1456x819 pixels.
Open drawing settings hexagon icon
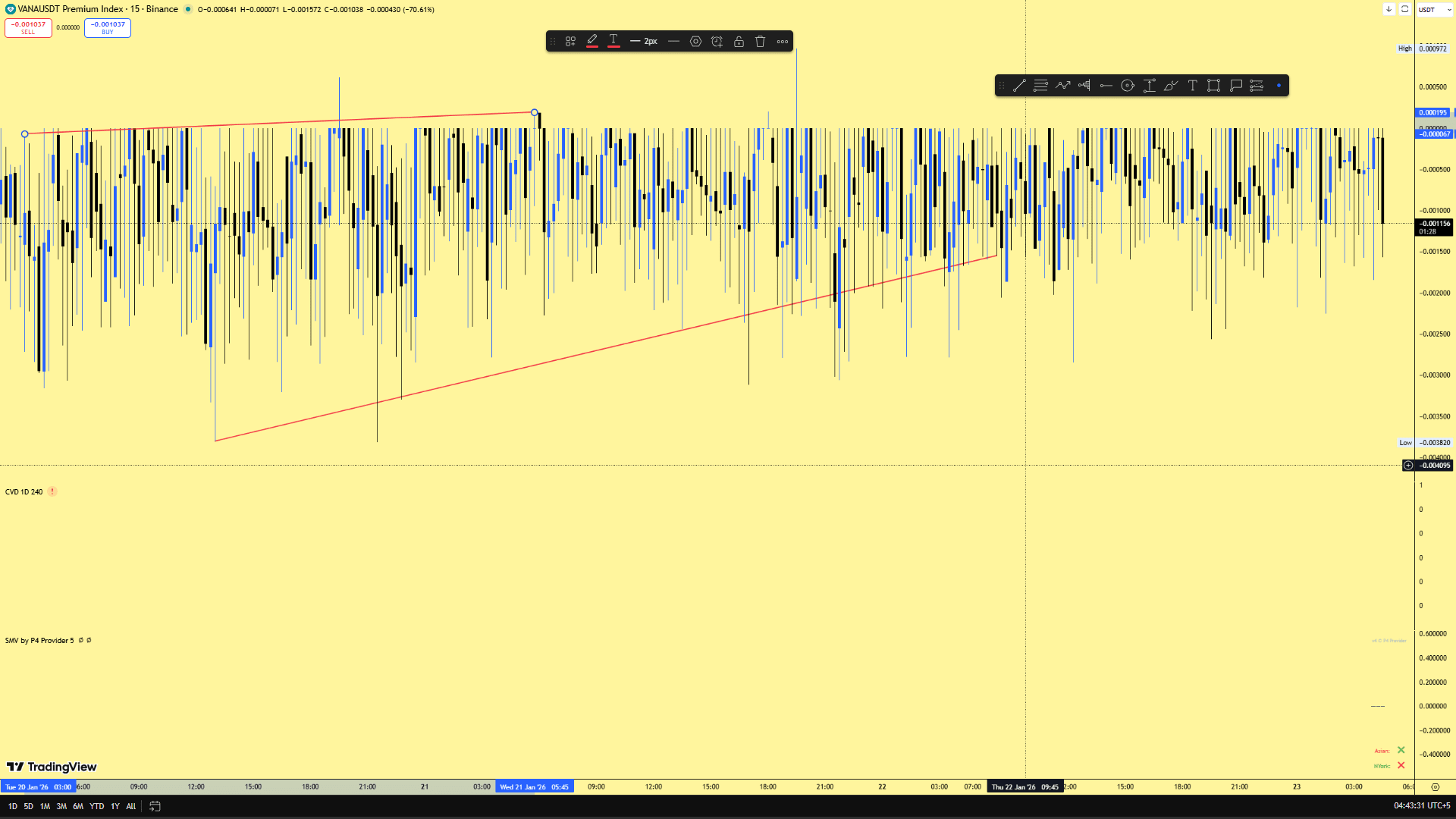[695, 42]
